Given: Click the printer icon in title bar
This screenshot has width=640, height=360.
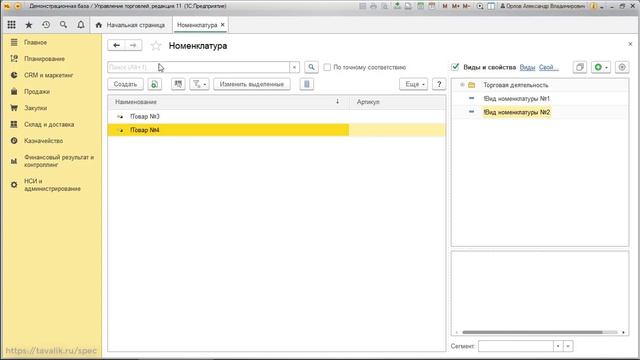Looking at the screenshot, I should 373,6.
